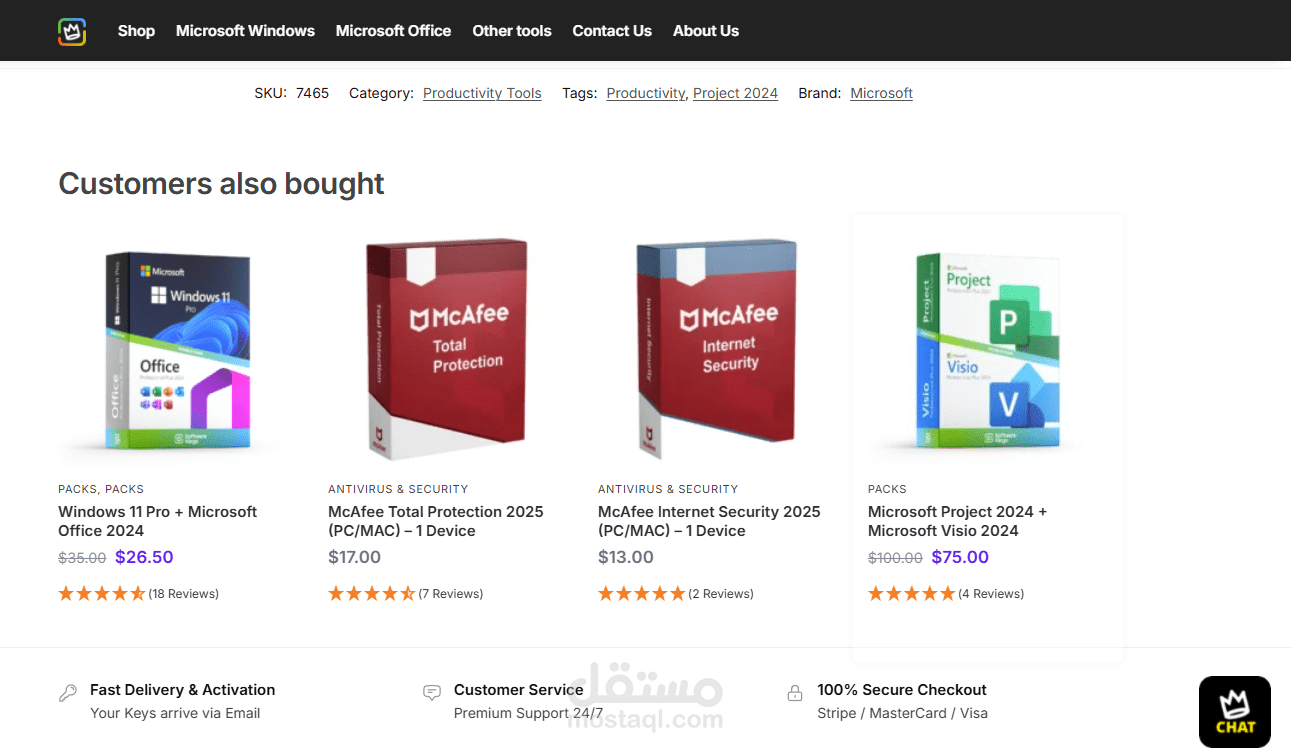
Task: Click star rating for Project + Visio pack
Action: [911, 594]
